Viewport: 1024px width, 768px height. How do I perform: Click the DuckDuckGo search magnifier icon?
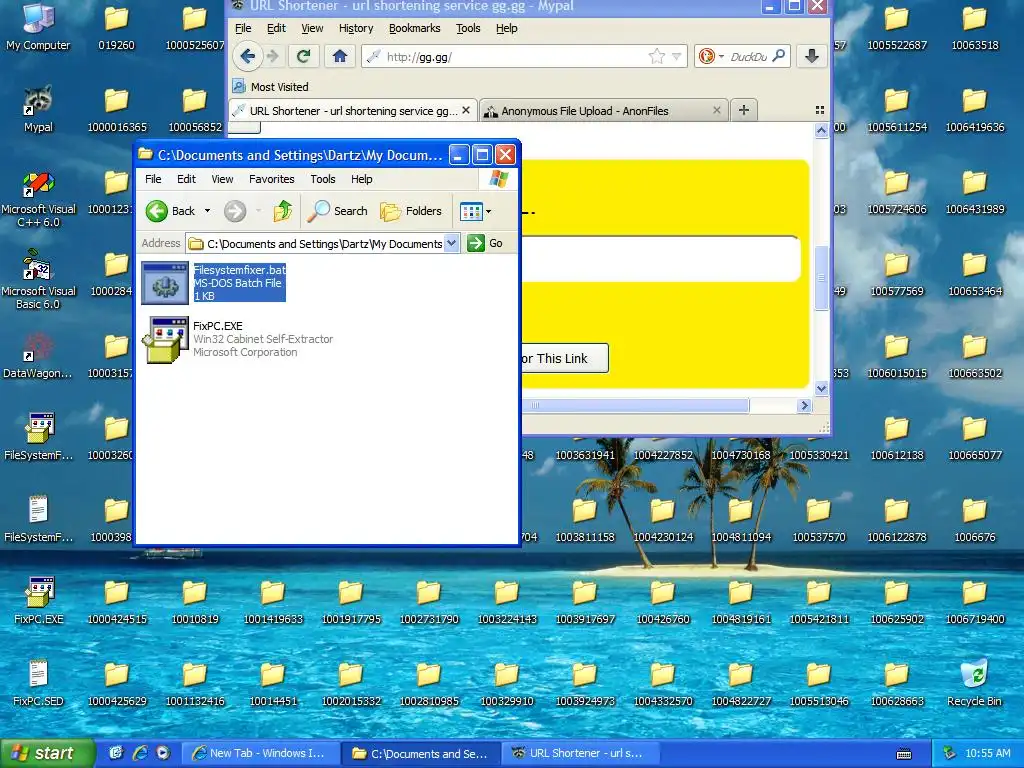coord(778,56)
